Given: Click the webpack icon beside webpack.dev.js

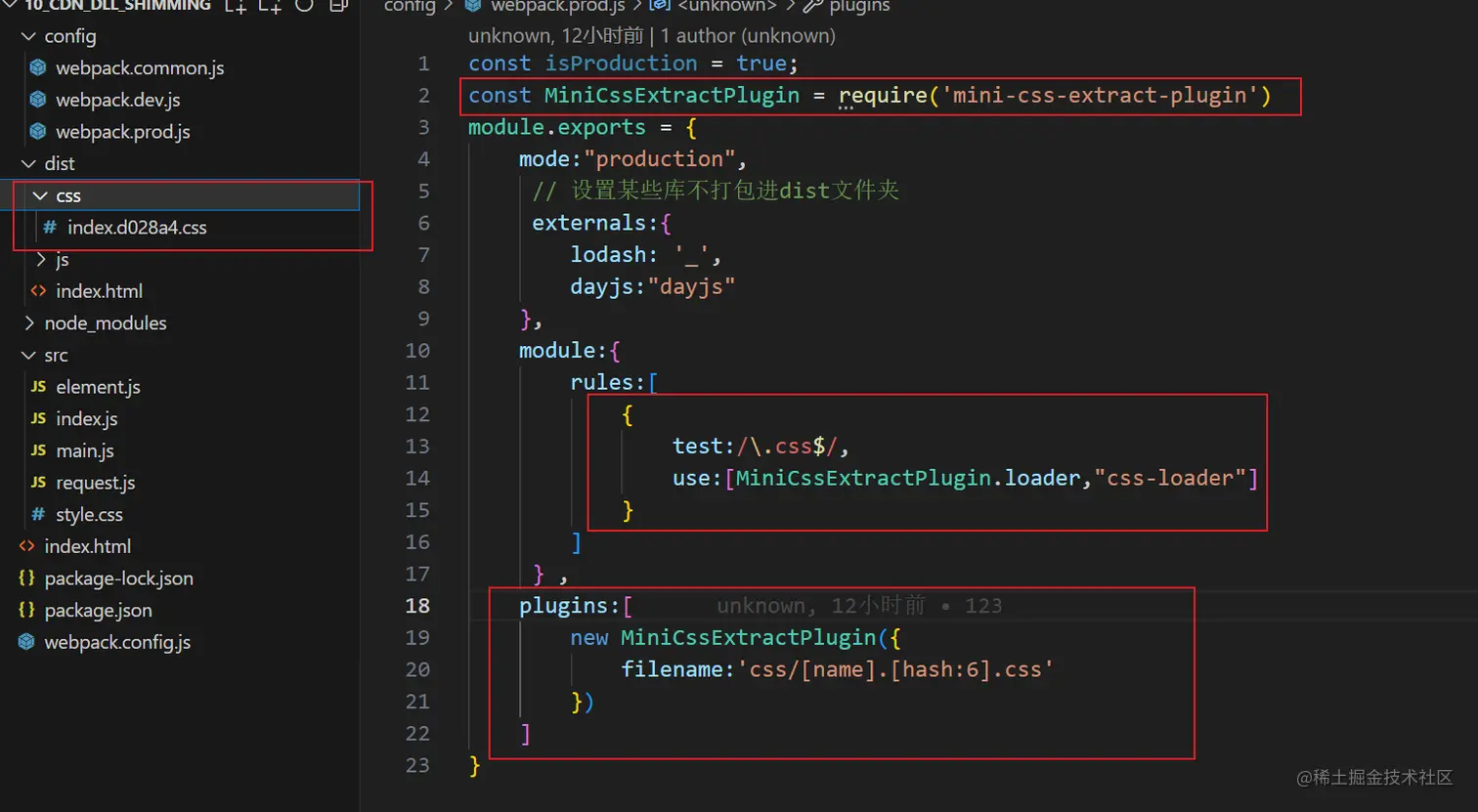Looking at the screenshot, I should [38, 100].
